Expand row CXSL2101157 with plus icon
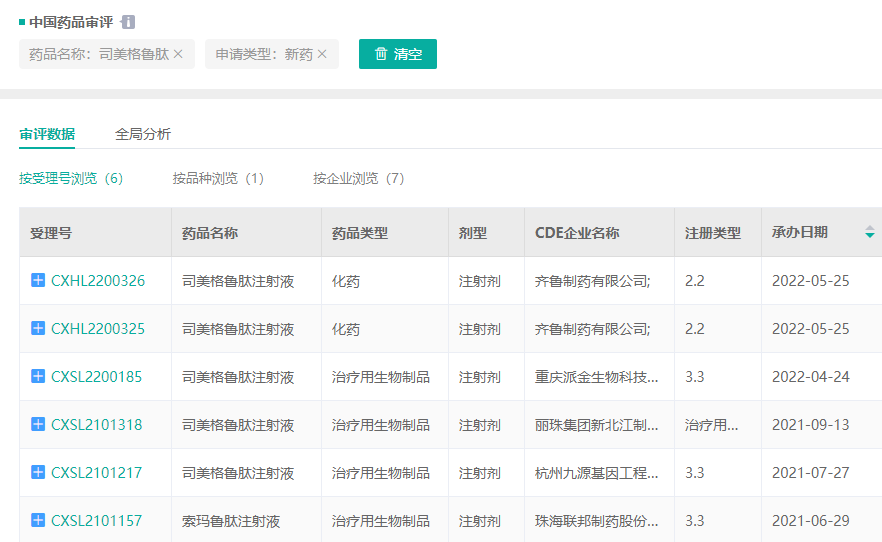Screen dimensions: 882x542 (38, 520)
